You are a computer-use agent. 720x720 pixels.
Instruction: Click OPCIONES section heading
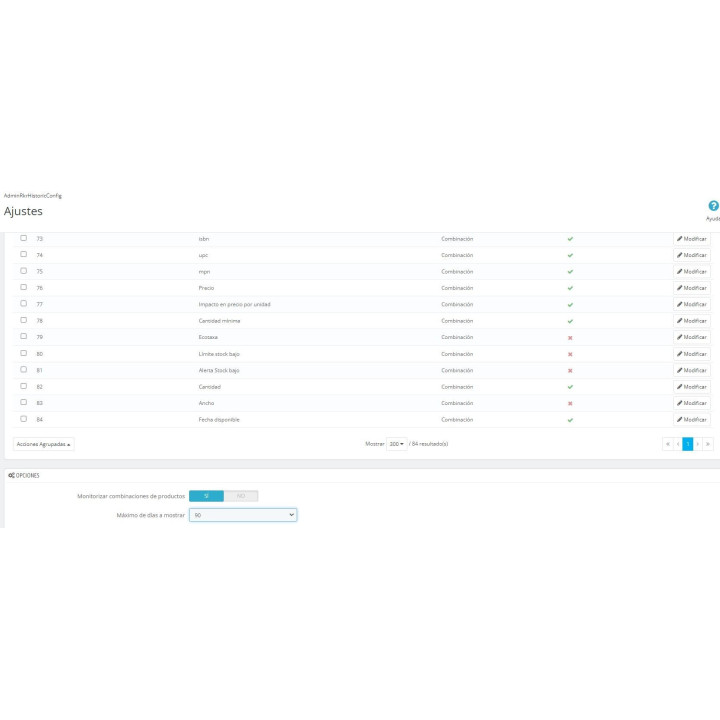click(24, 476)
